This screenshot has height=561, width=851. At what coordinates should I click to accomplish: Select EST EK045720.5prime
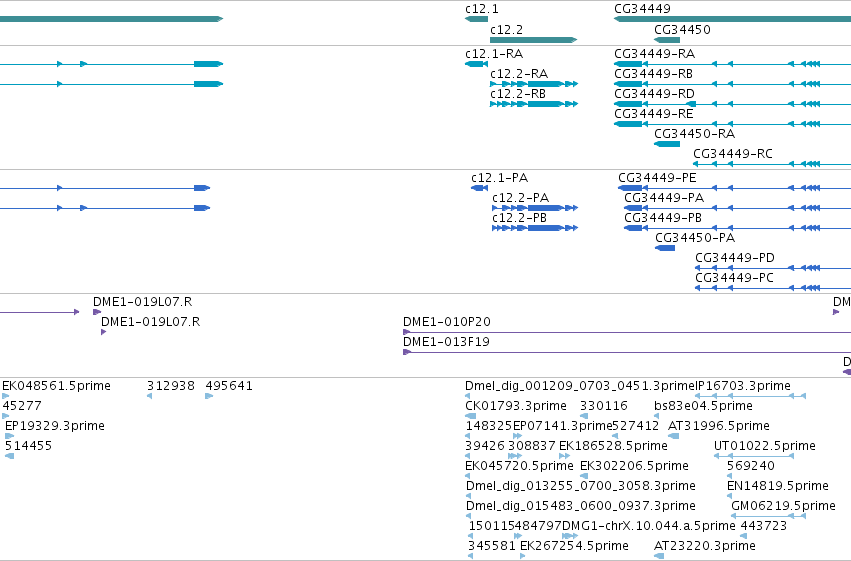tap(519, 467)
